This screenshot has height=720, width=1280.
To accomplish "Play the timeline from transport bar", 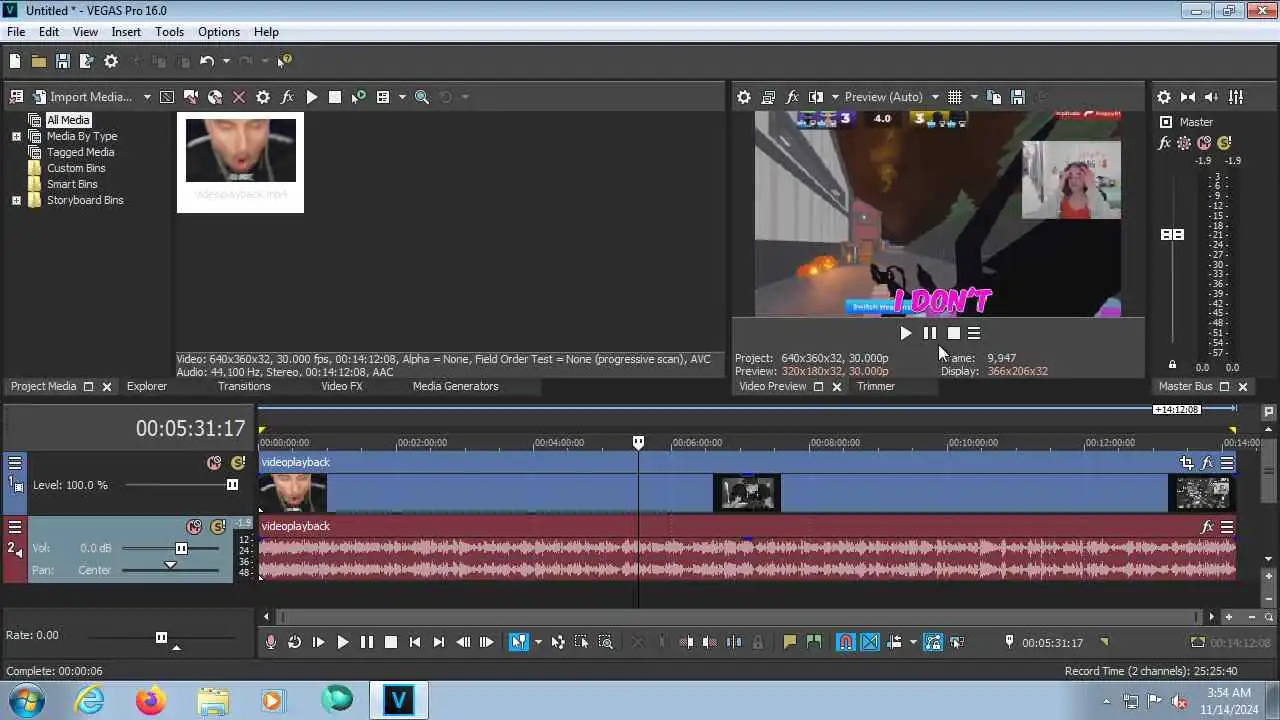I will coord(342,642).
